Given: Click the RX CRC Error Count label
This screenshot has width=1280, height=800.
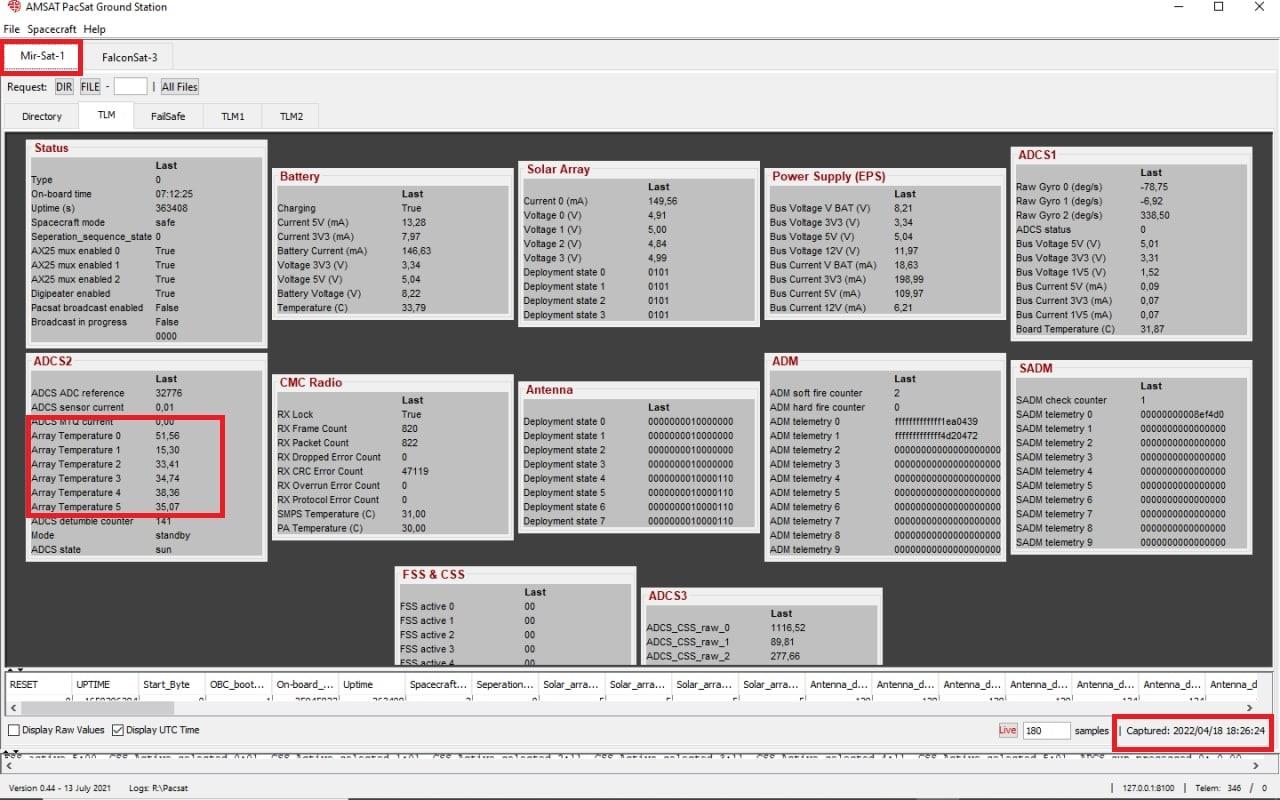Looking at the screenshot, I should (320, 471).
